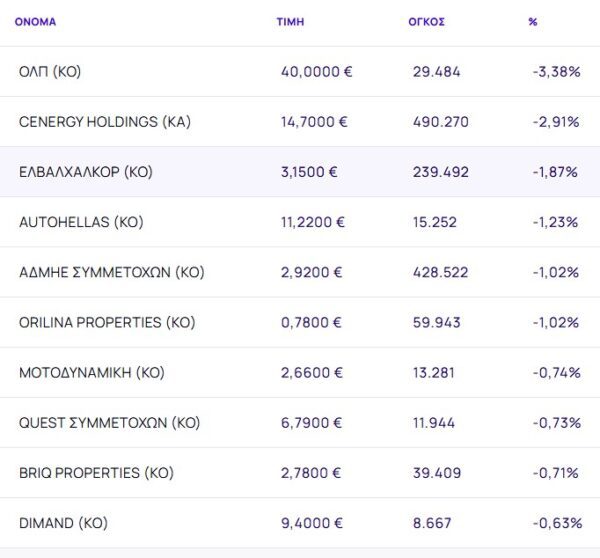Image resolution: width=600 pixels, height=558 pixels.
Task: Open the highlighted ΕΛΒΑΛΧΑΛΚΟΡ (ΚΟ) entry
Action: tap(86, 172)
